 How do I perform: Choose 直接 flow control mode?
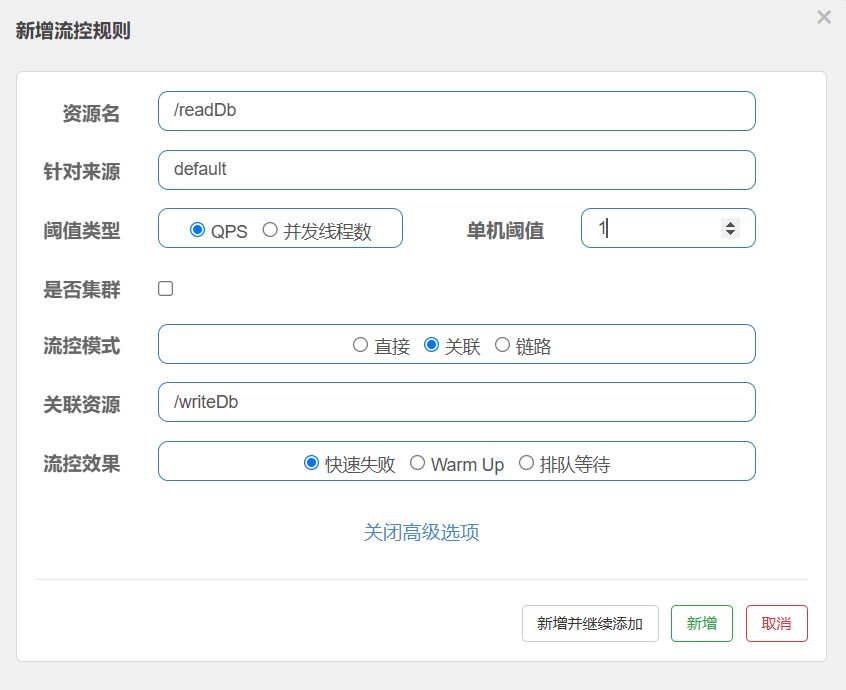(x=360, y=345)
